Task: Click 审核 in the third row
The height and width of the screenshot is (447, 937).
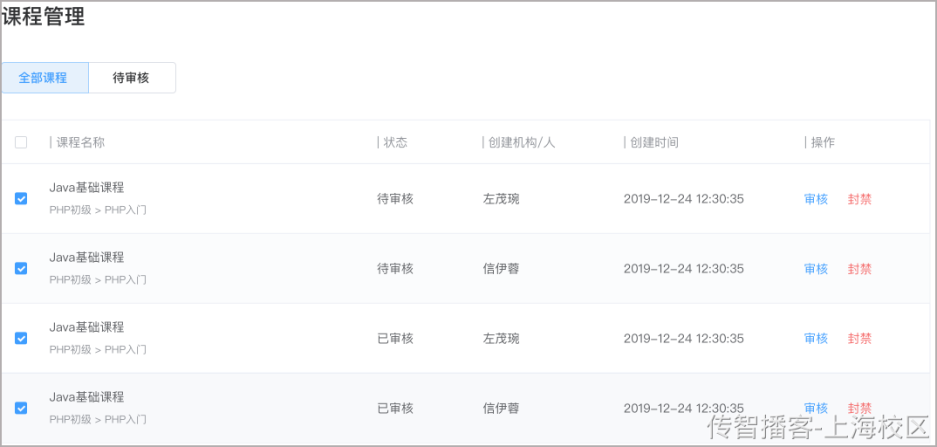Action: point(816,339)
